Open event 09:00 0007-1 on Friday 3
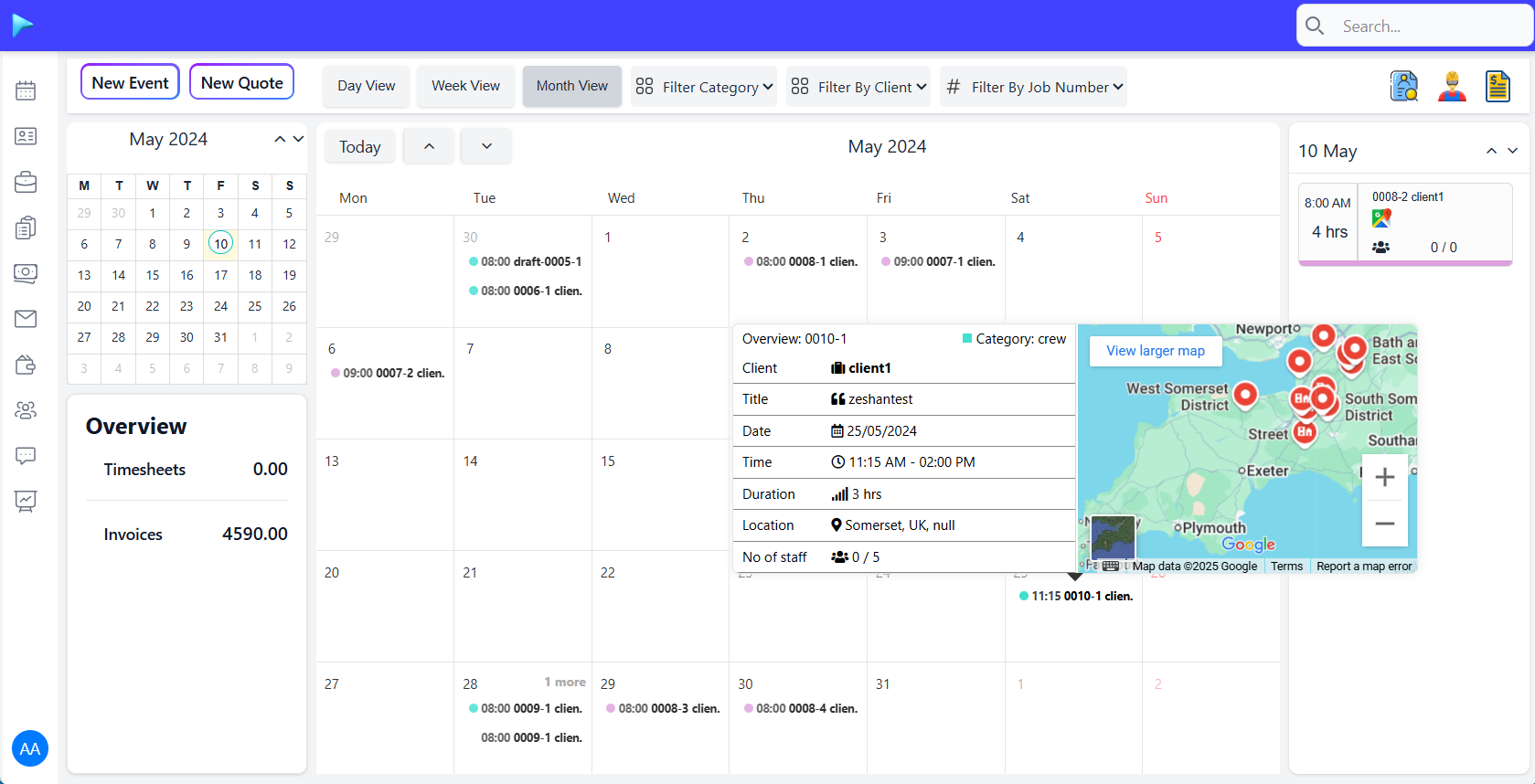 pyautogui.click(x=938, y=261)
